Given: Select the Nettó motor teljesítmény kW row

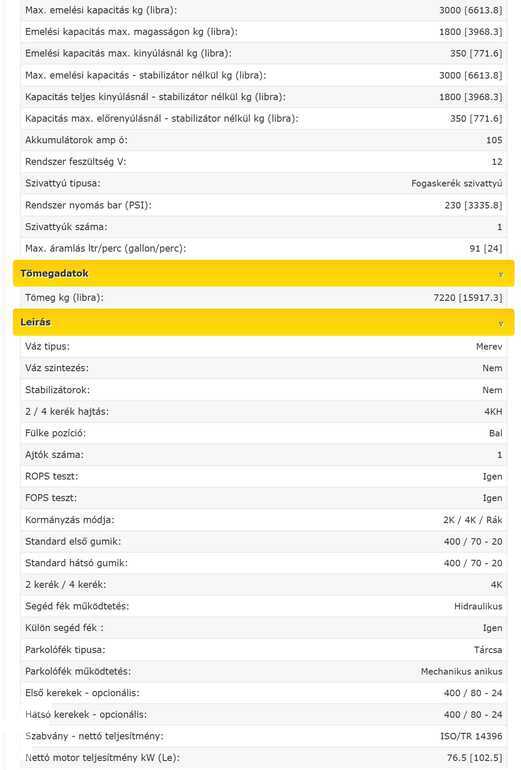Looking at the screenshot, I should coord(263,758).
